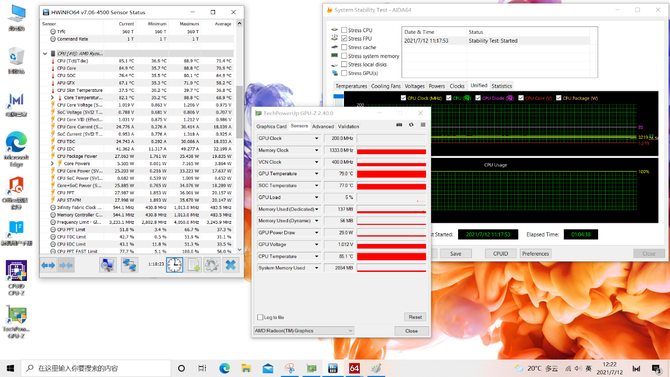The height and width of the screenshot is (377, 670).
Task: Select Stability Test Started log entry
Action: pos(497,41)
